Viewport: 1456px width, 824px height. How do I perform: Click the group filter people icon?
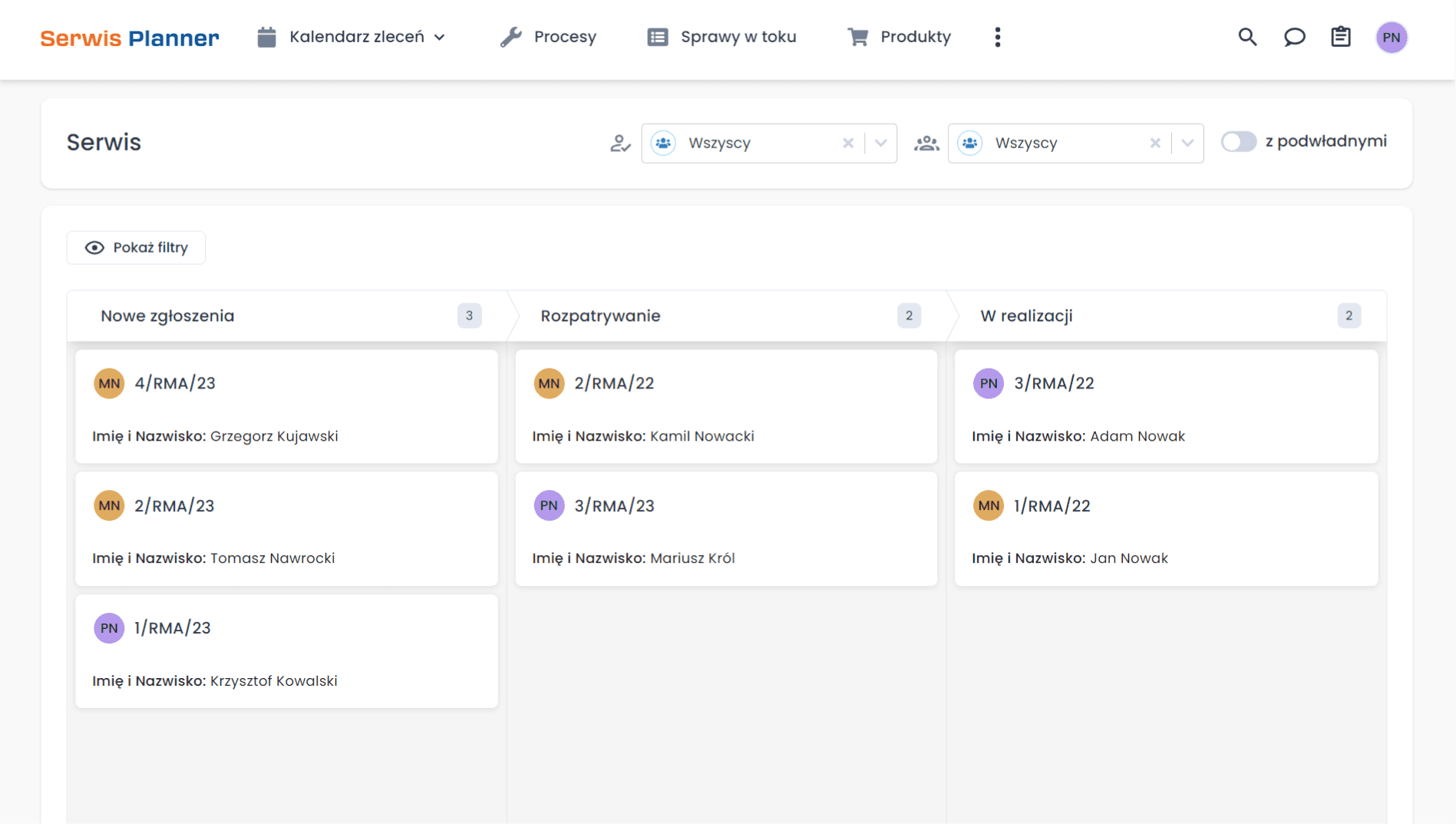[x=926, y=143]
